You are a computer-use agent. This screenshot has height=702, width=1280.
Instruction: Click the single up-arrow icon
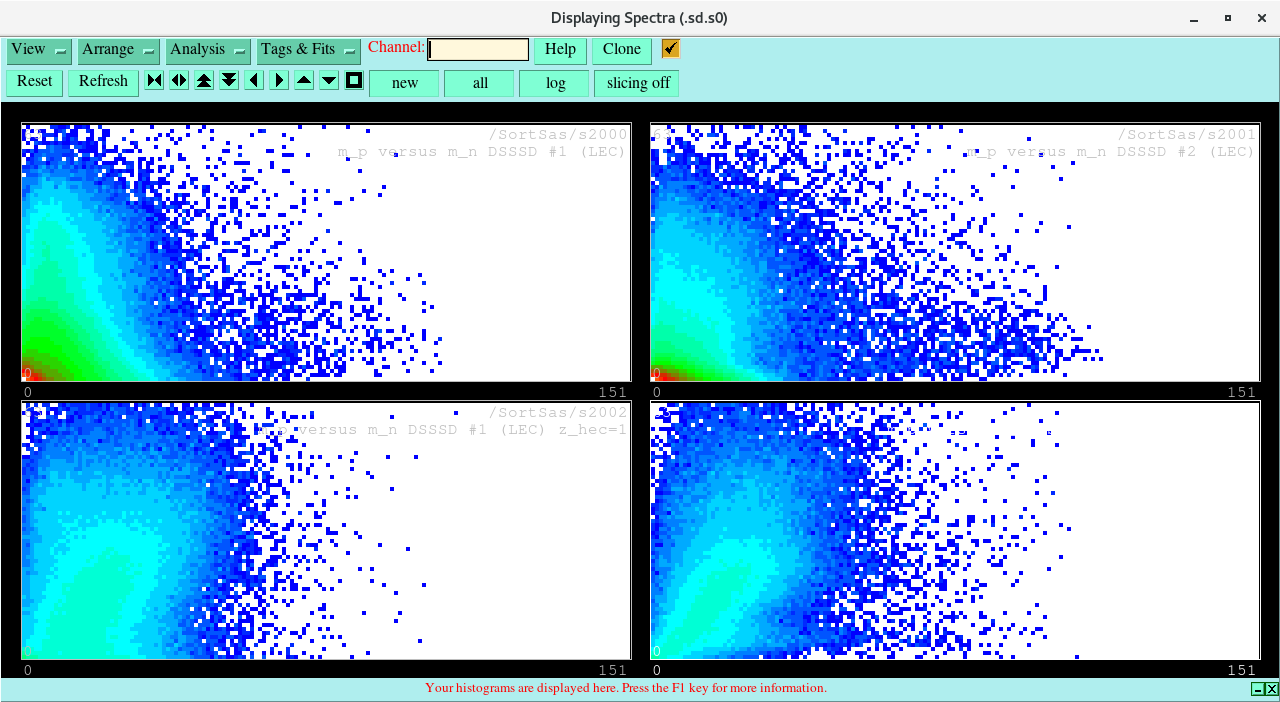(x=304, y=81)
